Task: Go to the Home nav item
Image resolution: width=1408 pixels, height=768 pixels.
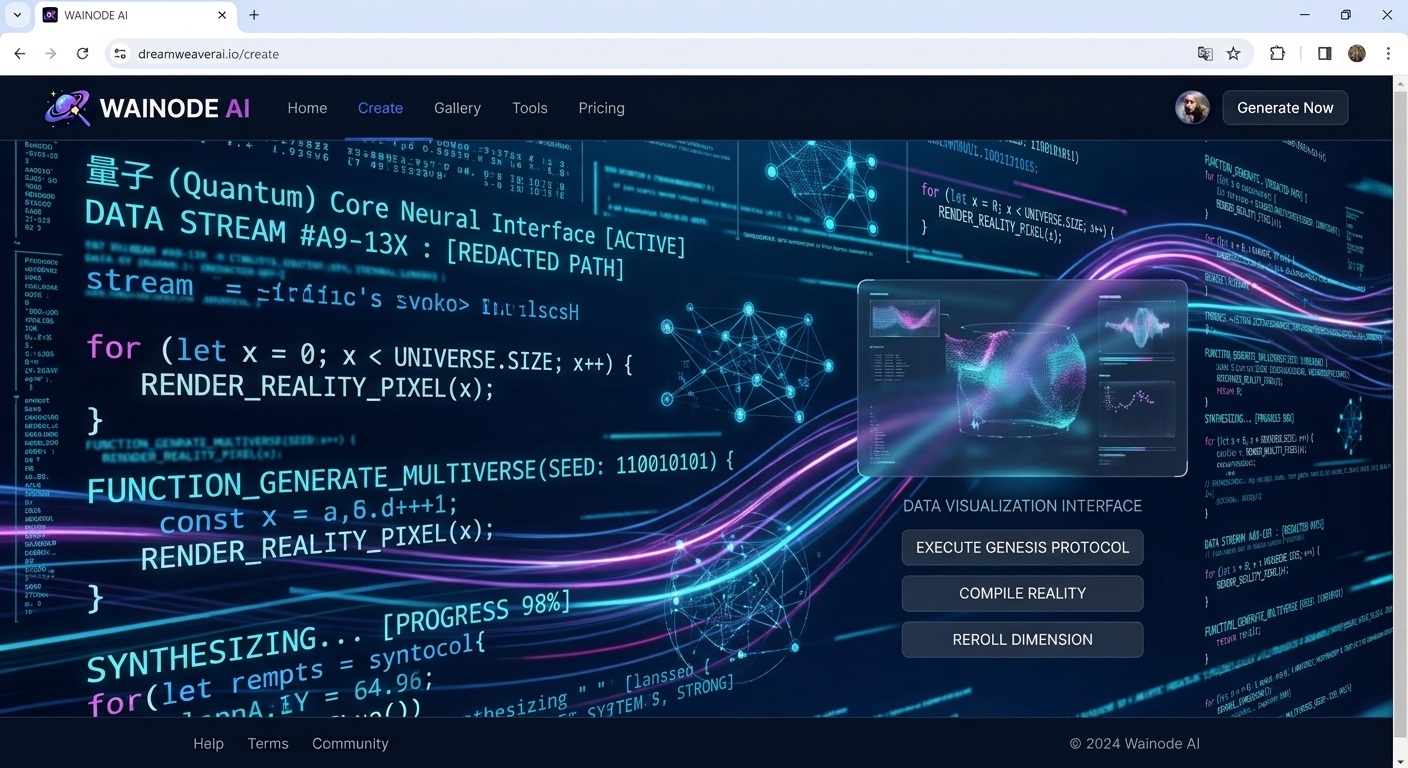Action: tap(307, 108)
